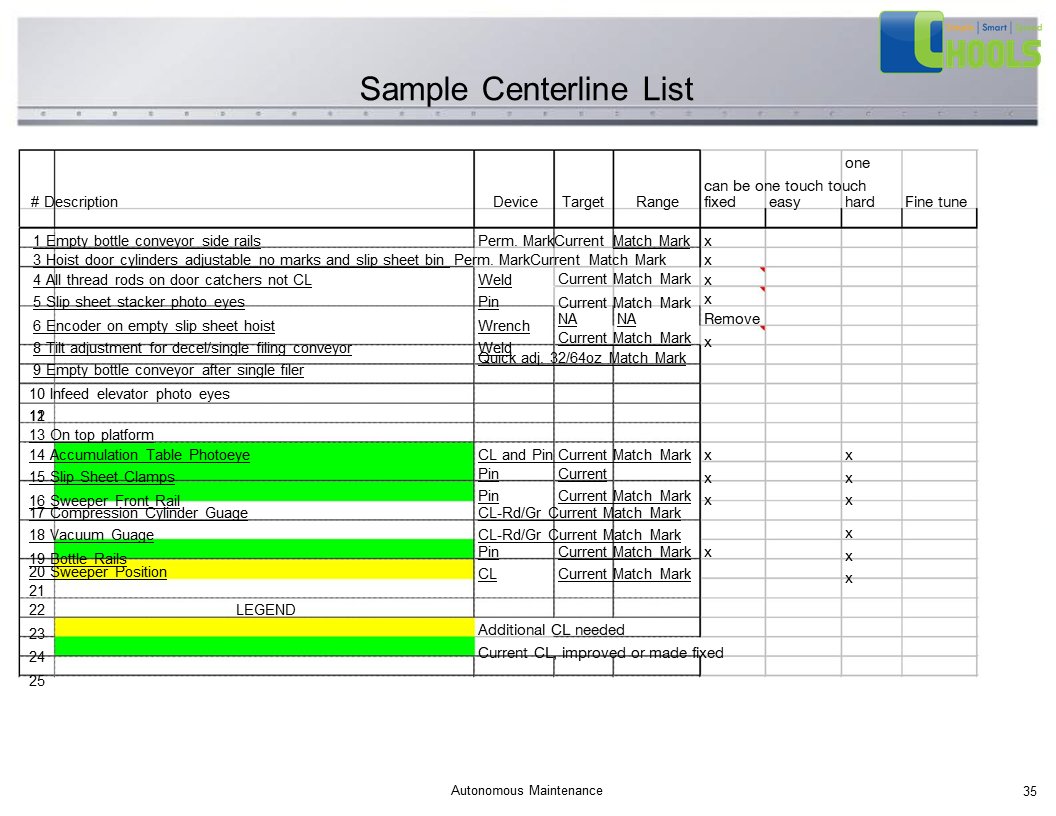Click the Device column header
Image resolution: width=1056 pixels, height=816 pixels.
pos(515,202)
